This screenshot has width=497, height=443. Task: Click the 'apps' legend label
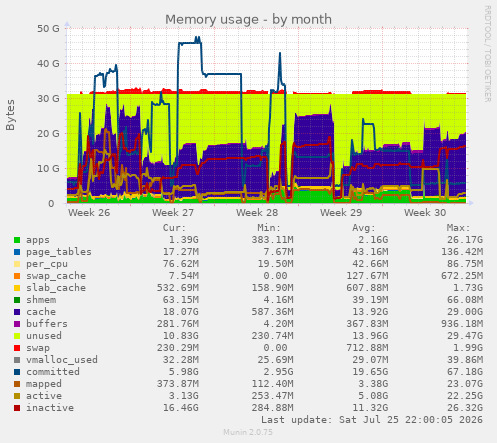coord(38,240)
